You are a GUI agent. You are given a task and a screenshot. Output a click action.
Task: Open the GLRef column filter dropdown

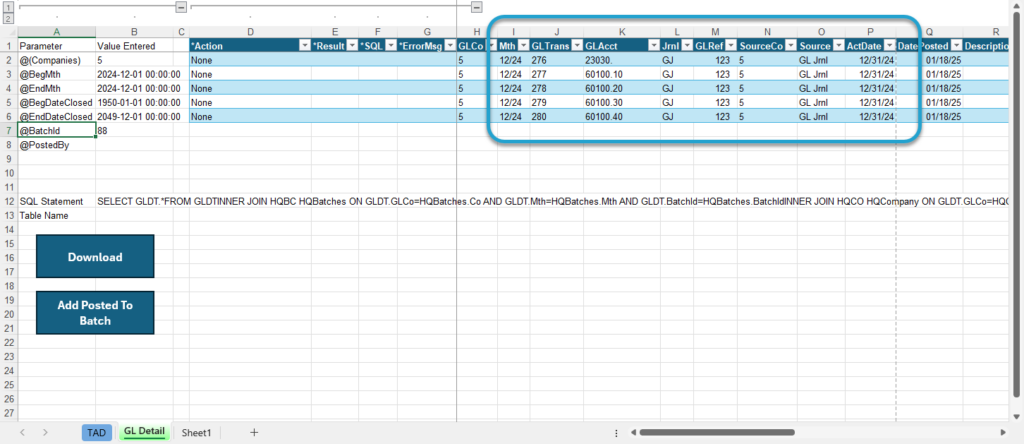click(731, 46)
